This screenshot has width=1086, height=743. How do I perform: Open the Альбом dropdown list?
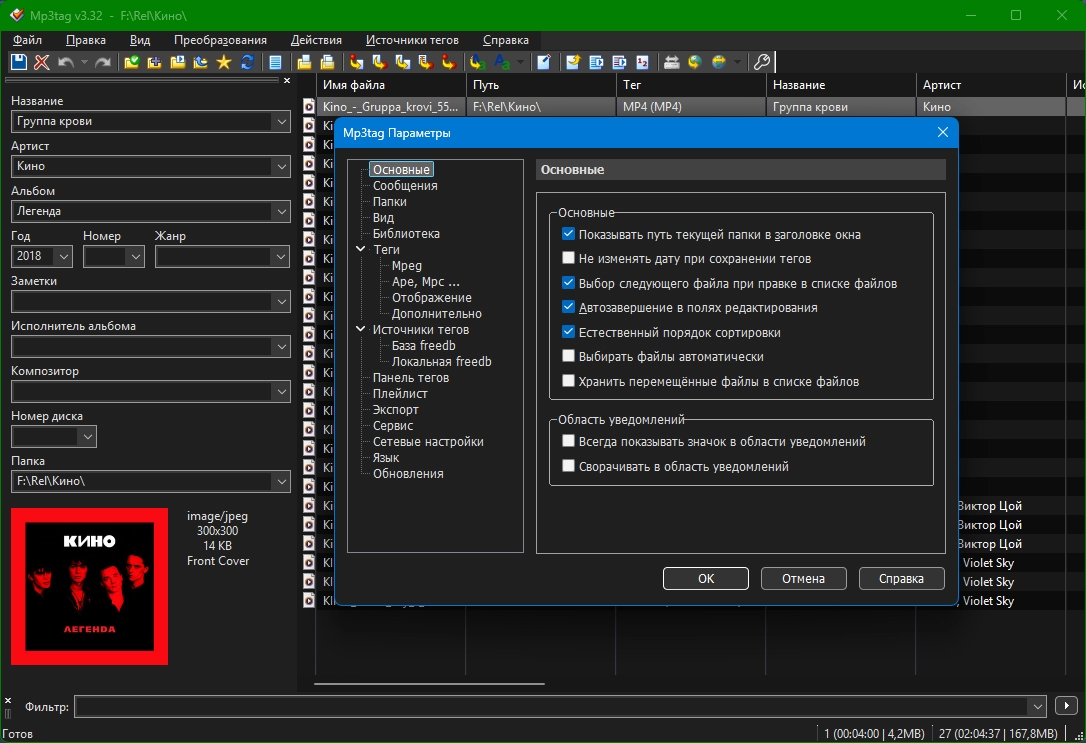tap(280, 212)
